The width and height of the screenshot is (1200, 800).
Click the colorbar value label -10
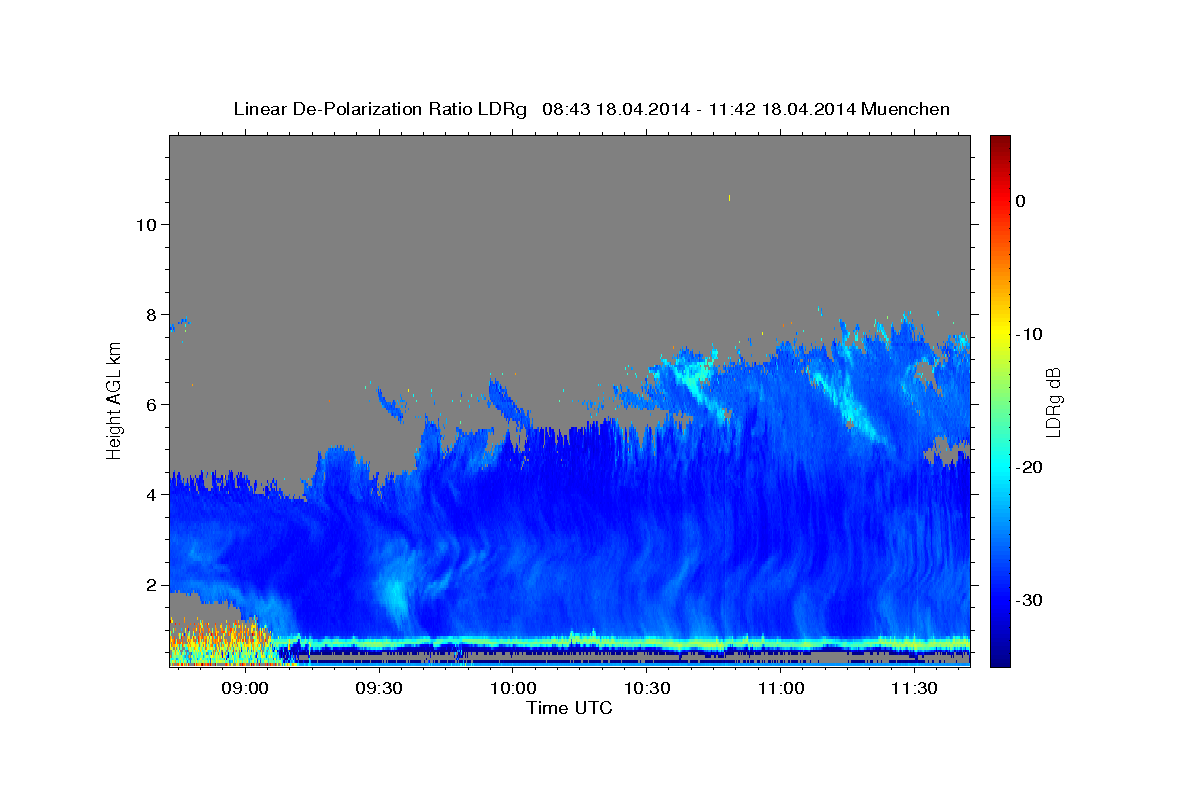(x=1030, y=334)
